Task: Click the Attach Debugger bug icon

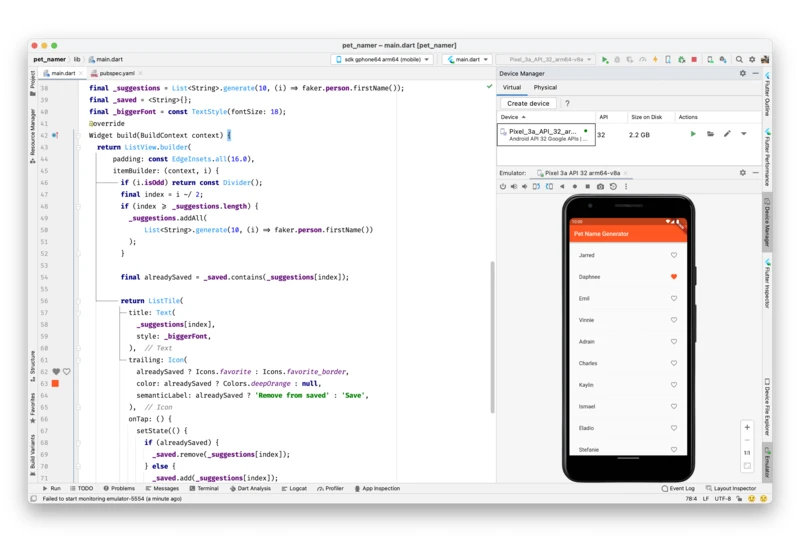Action: [x=682, y=60]
